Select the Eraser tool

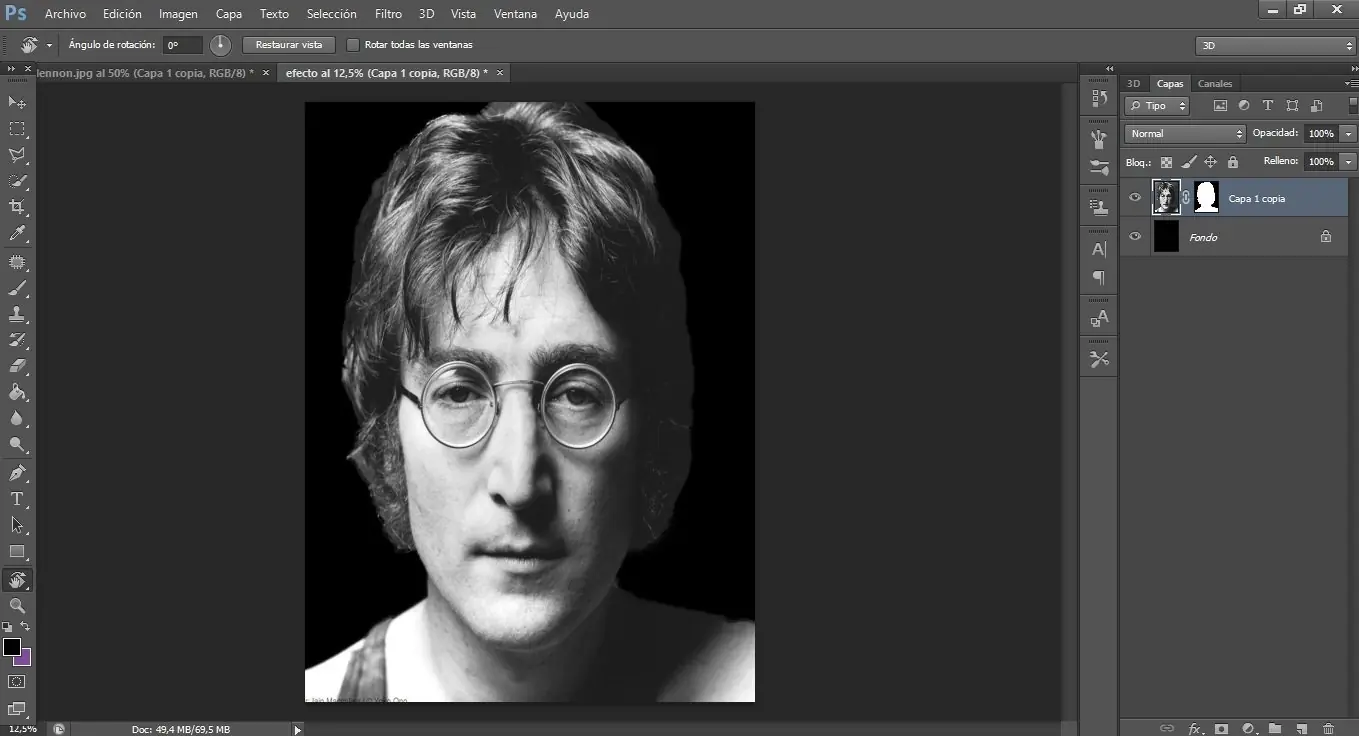point(17,366)
